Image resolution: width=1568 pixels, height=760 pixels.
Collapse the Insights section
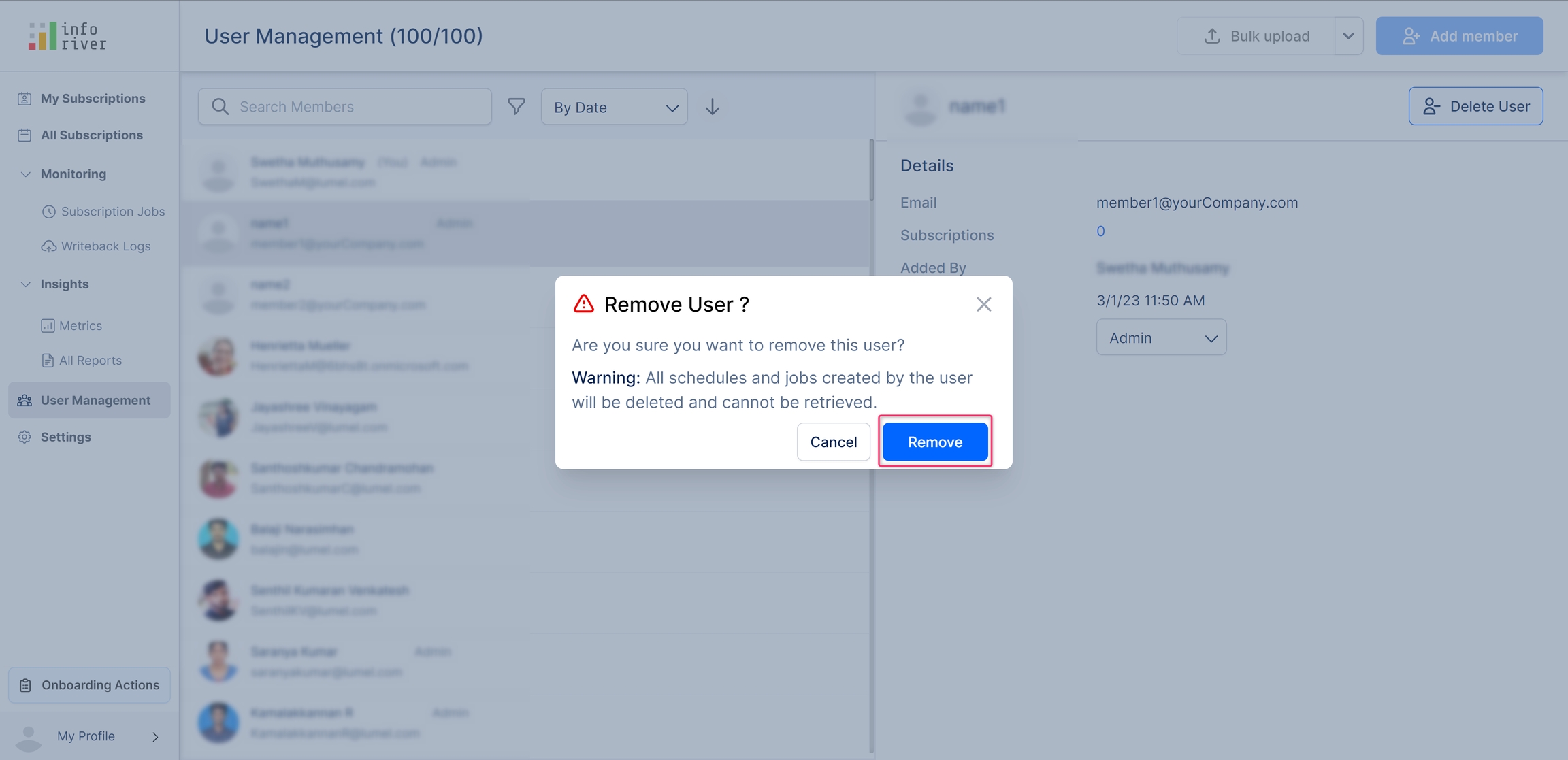pos(25,284)
